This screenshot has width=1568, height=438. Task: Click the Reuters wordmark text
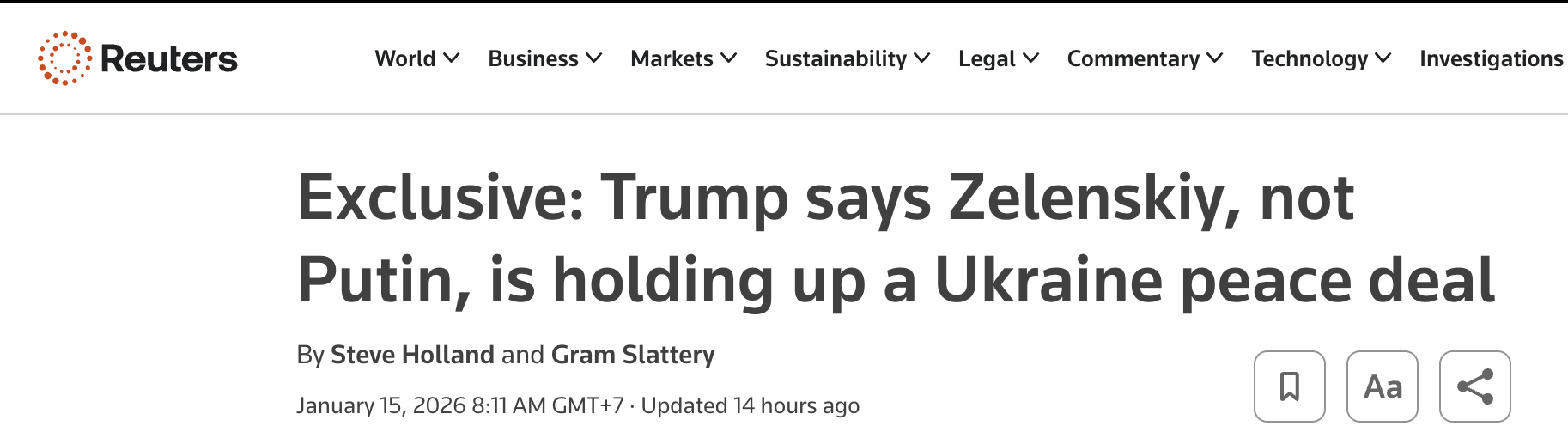pos(169,58)
